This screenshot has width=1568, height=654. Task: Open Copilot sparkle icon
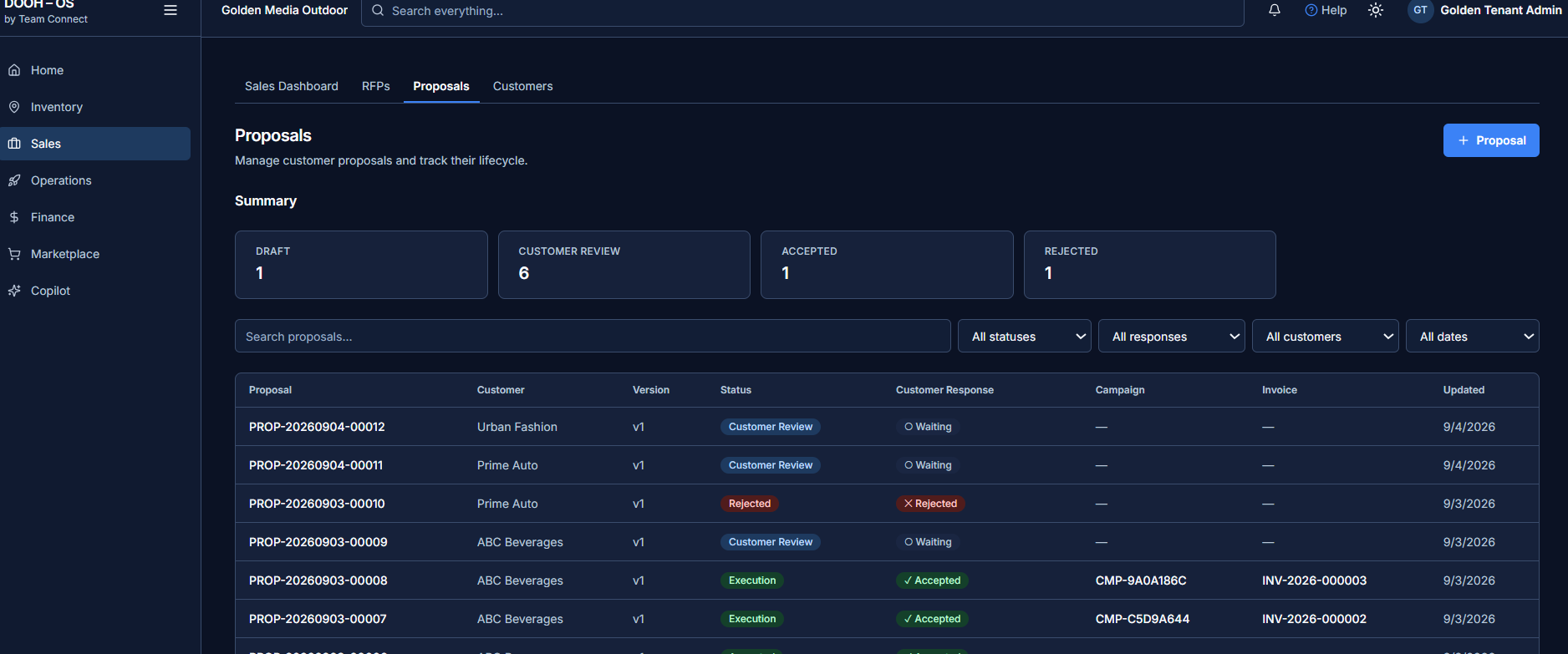(14, 291)
